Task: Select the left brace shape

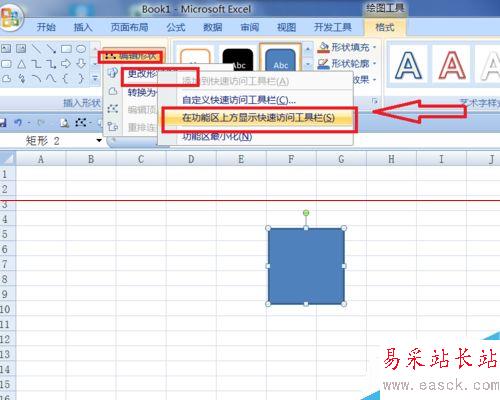Action: pos(66,79)
